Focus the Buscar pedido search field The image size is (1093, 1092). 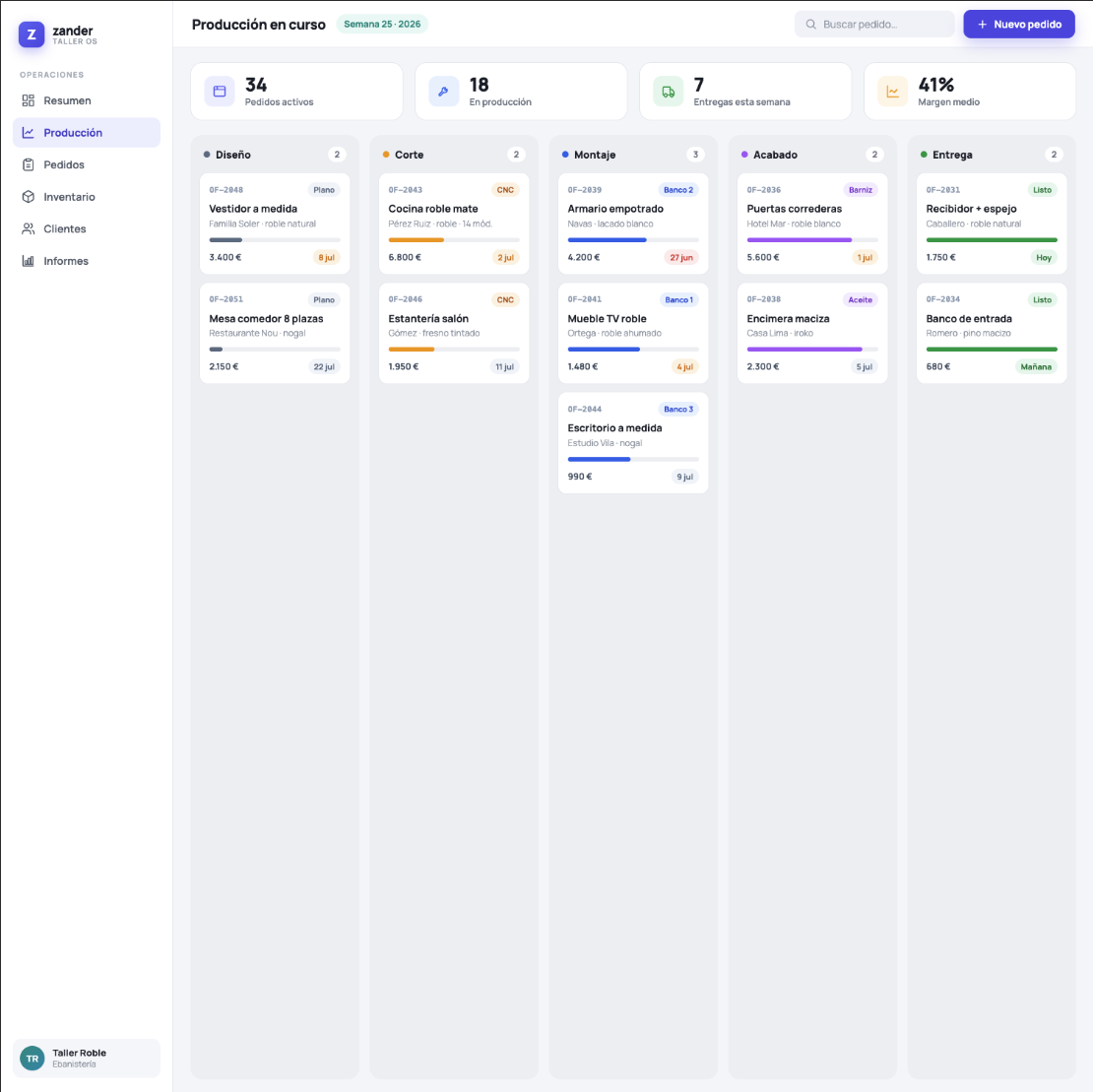pyautogui.click(x=874, y=25)
